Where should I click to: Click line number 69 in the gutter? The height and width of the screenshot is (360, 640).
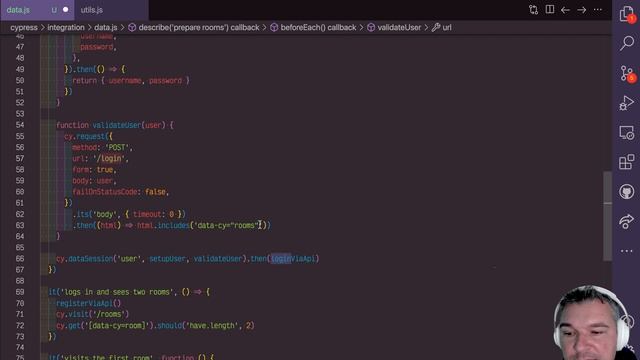click(x=20, y=292)
